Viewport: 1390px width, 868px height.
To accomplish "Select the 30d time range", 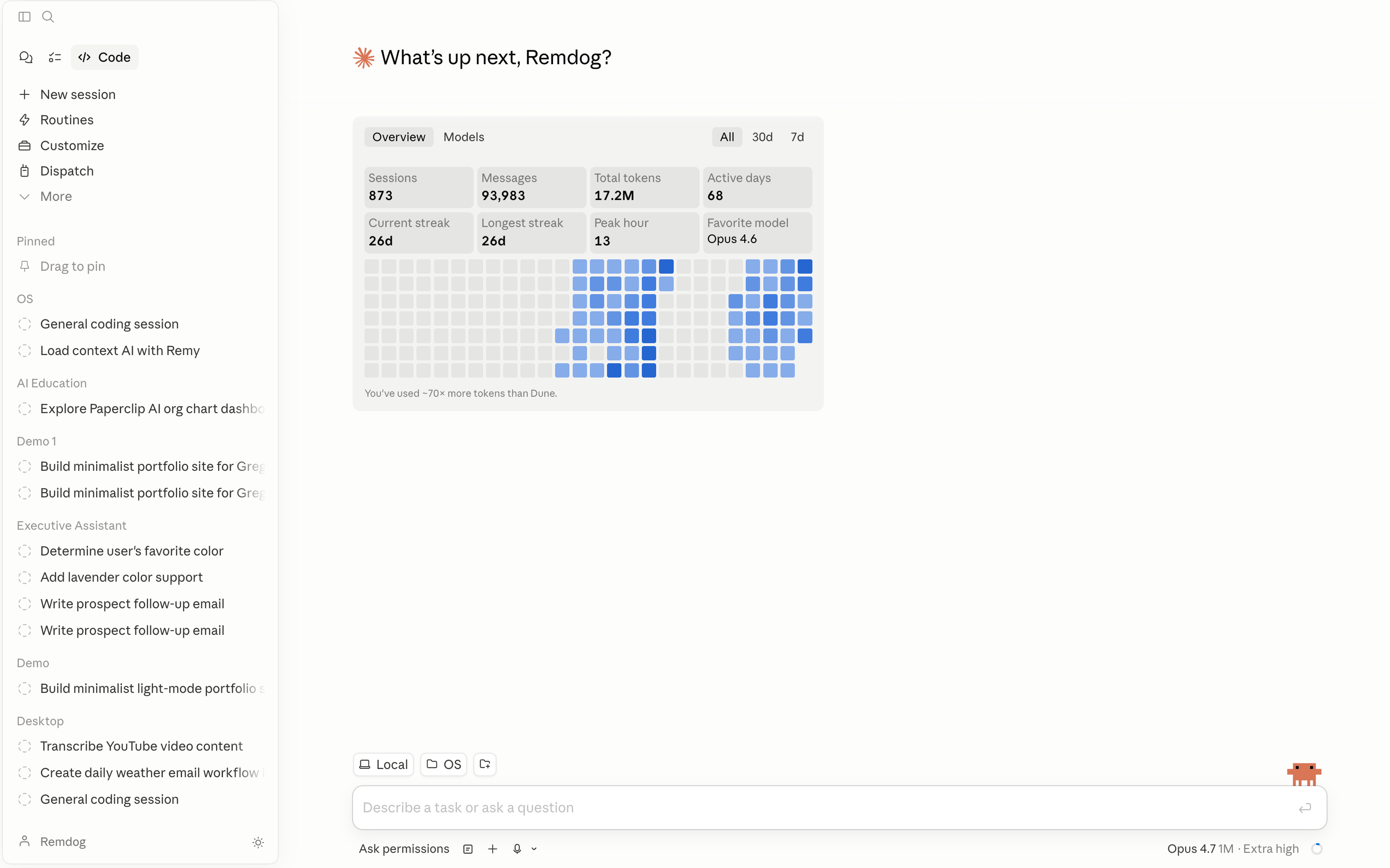I will click(x=762, y=137).
